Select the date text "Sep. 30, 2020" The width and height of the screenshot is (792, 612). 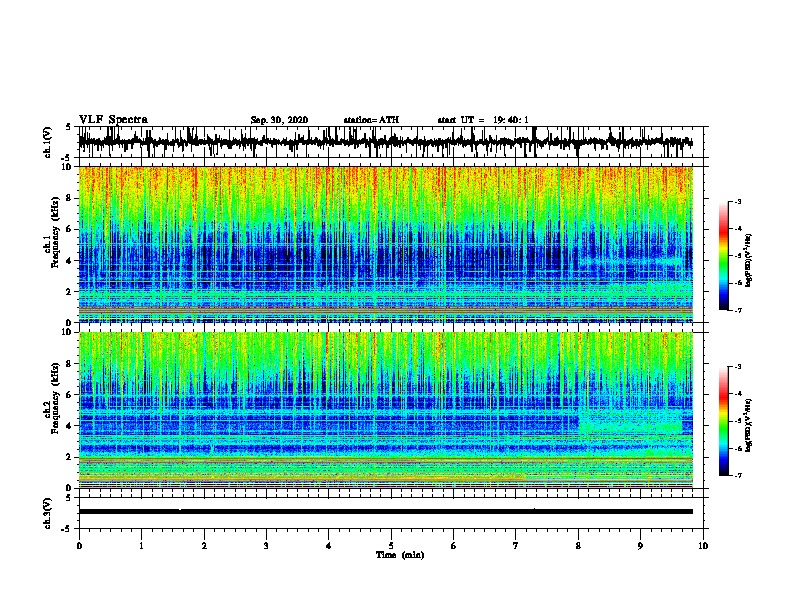[x=279, y=120]
